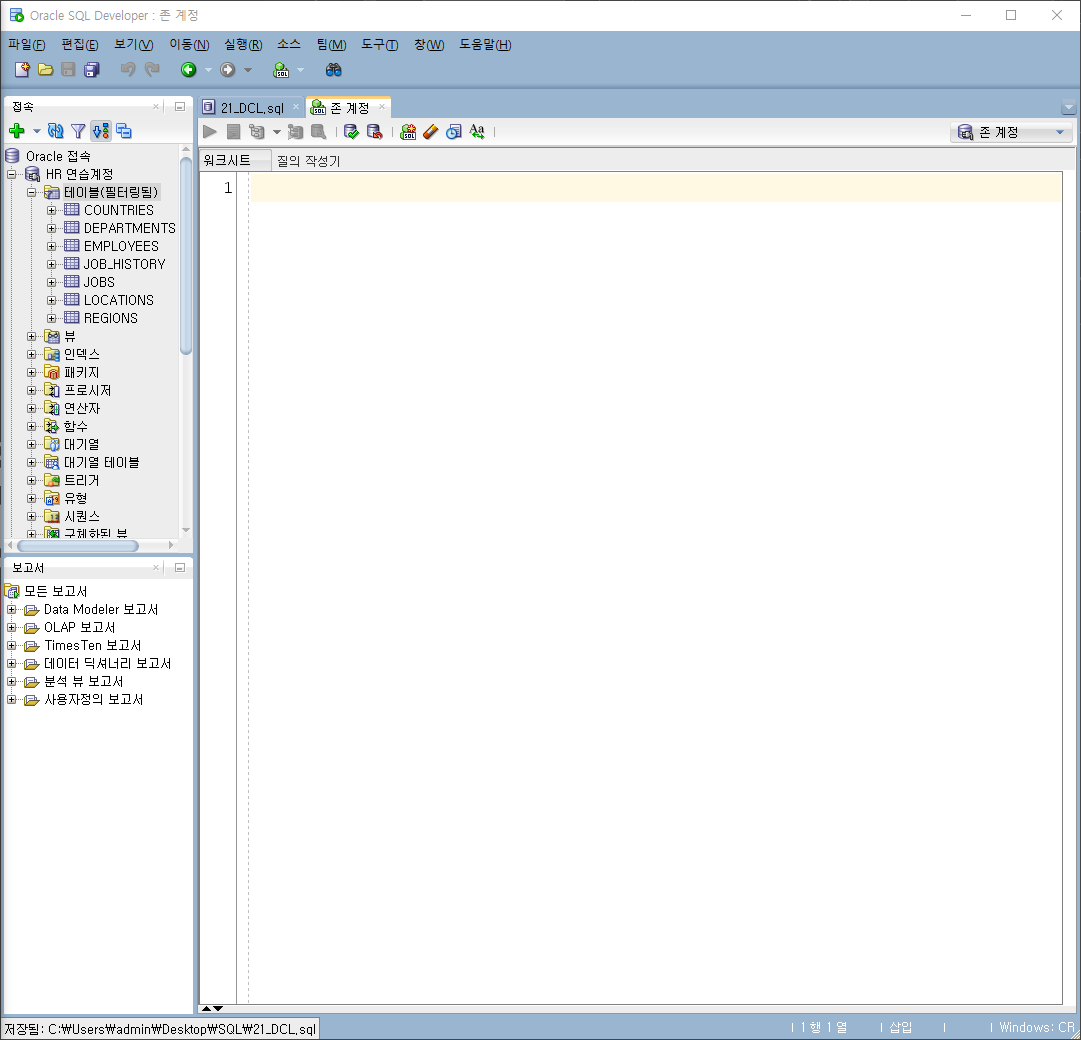Image resolution: width=1081 pixels, height=1040 pixels.
Task: Expand Data Modeler 보고서 folder
Action: [12, 610]
